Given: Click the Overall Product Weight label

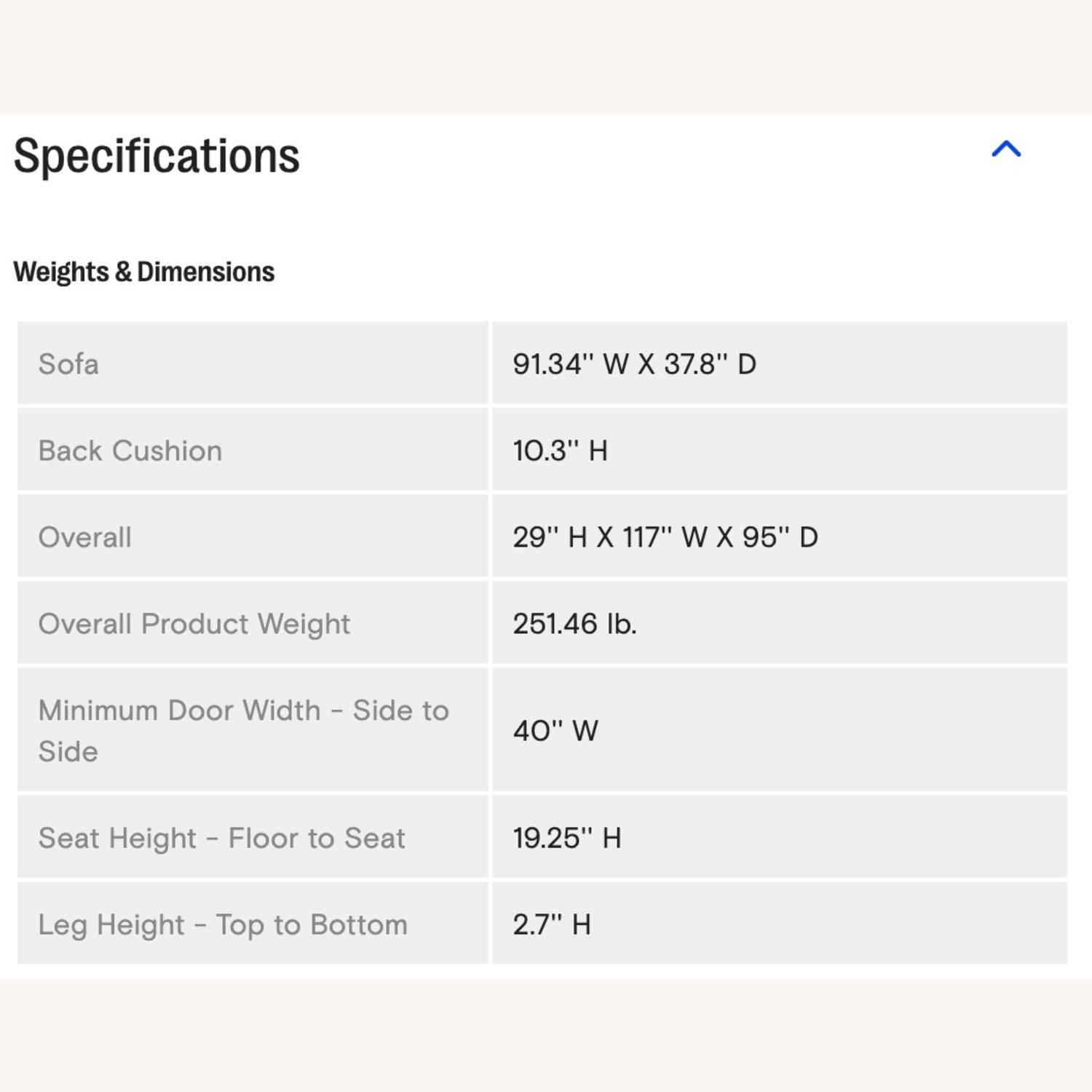Looking at the screenshot, I should (194, 624).
